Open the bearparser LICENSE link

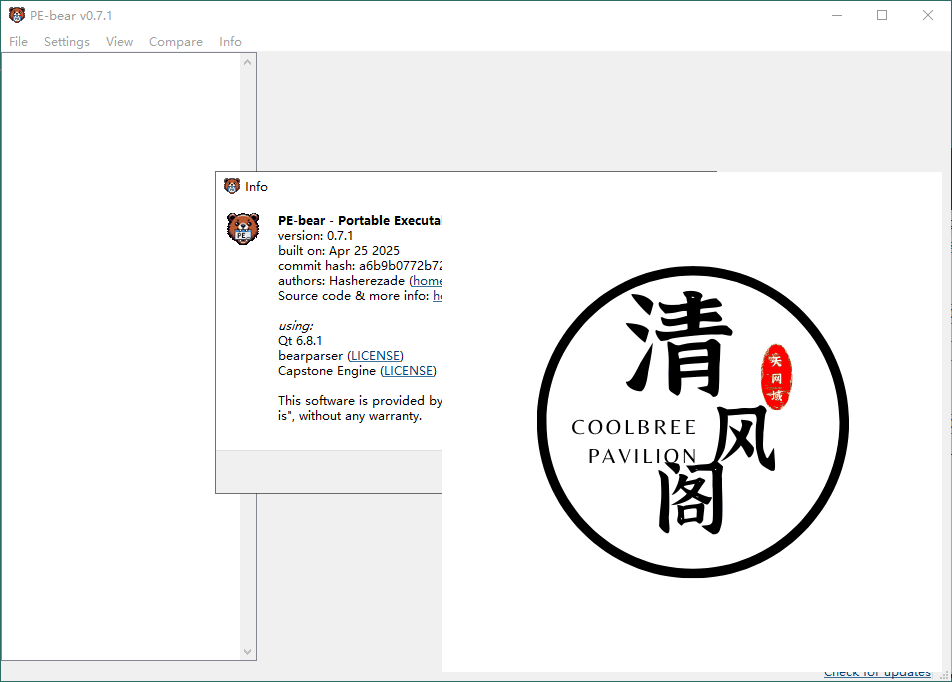click(375, 356)
